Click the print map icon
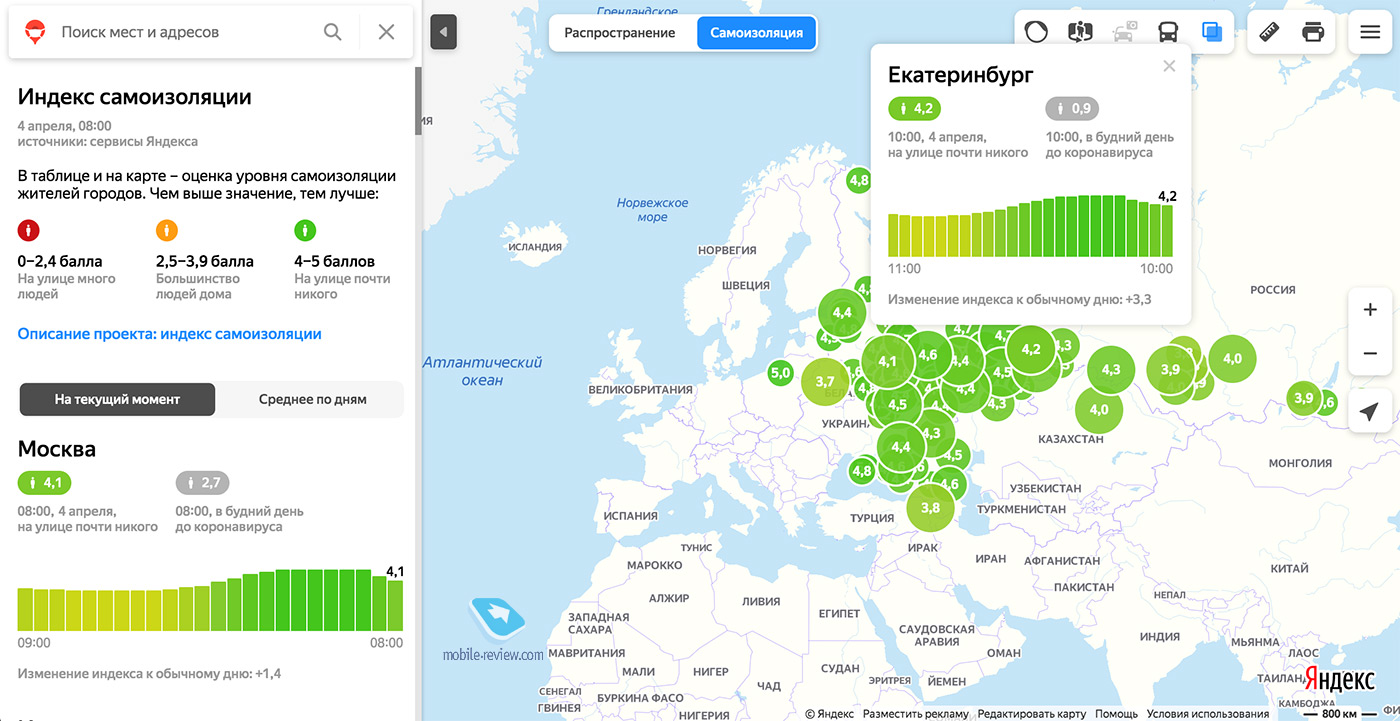1400x721 pixels. coord(1313,32)
